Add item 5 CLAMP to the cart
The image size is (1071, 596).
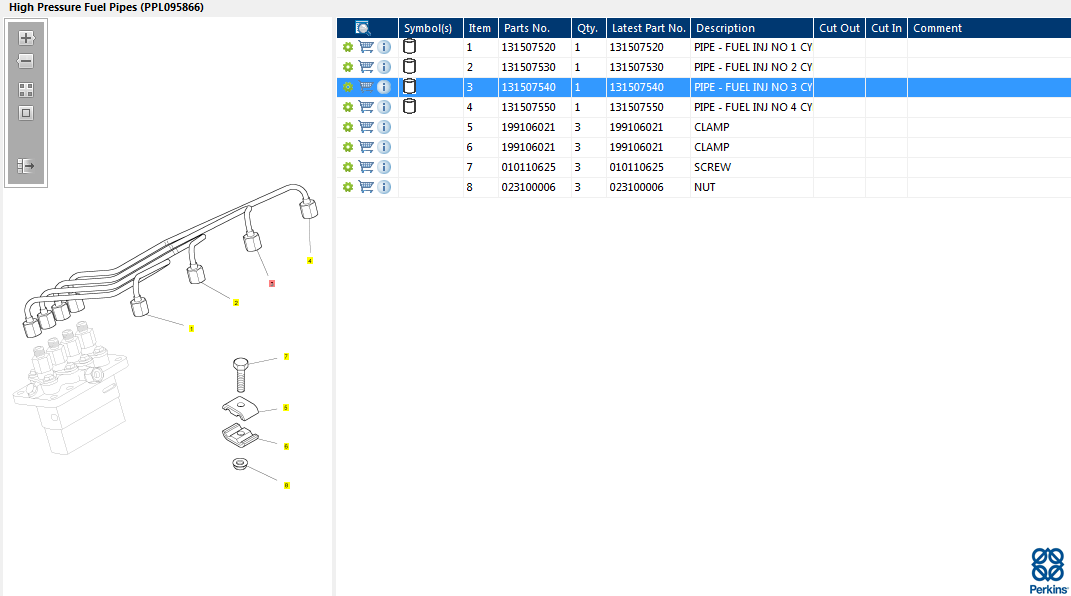[366, 127]
